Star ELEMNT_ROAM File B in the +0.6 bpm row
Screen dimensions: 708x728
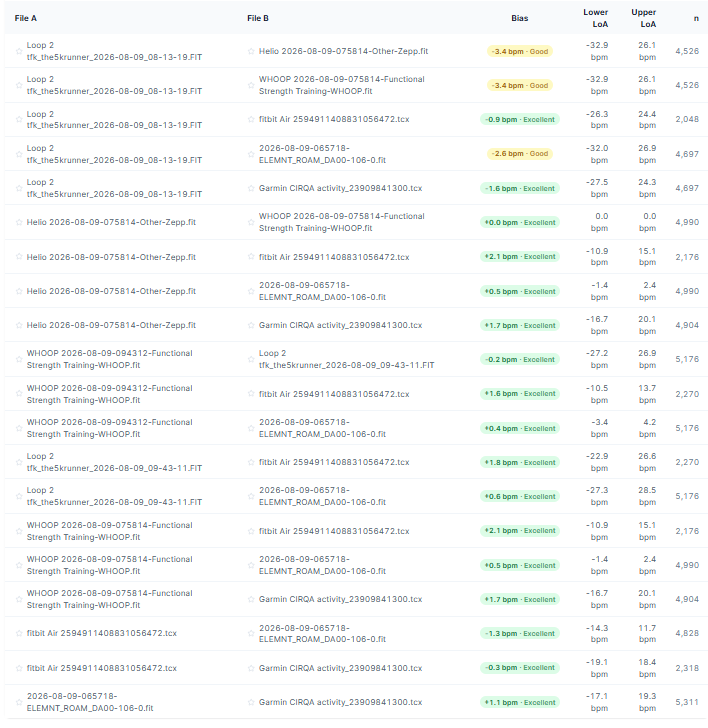(251, 496)
